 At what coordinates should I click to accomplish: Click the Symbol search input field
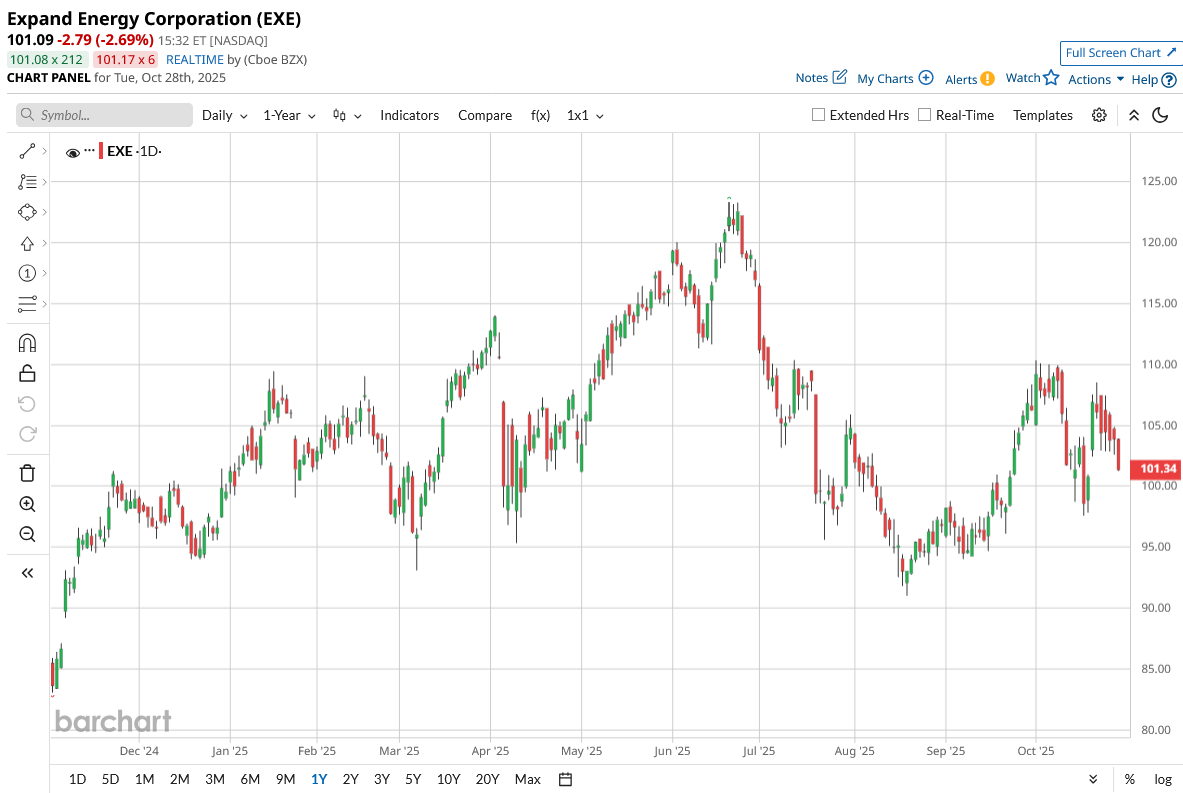[x=104, y=115]
